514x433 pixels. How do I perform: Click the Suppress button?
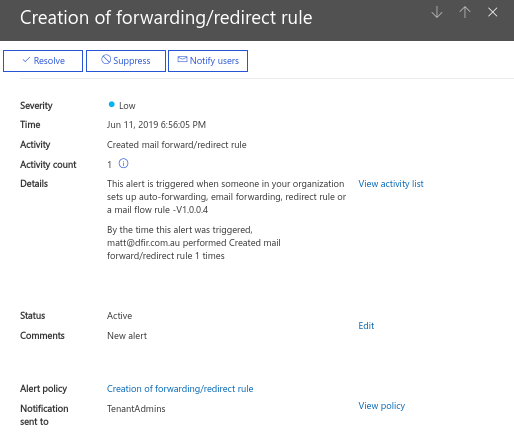pos(126,61)
